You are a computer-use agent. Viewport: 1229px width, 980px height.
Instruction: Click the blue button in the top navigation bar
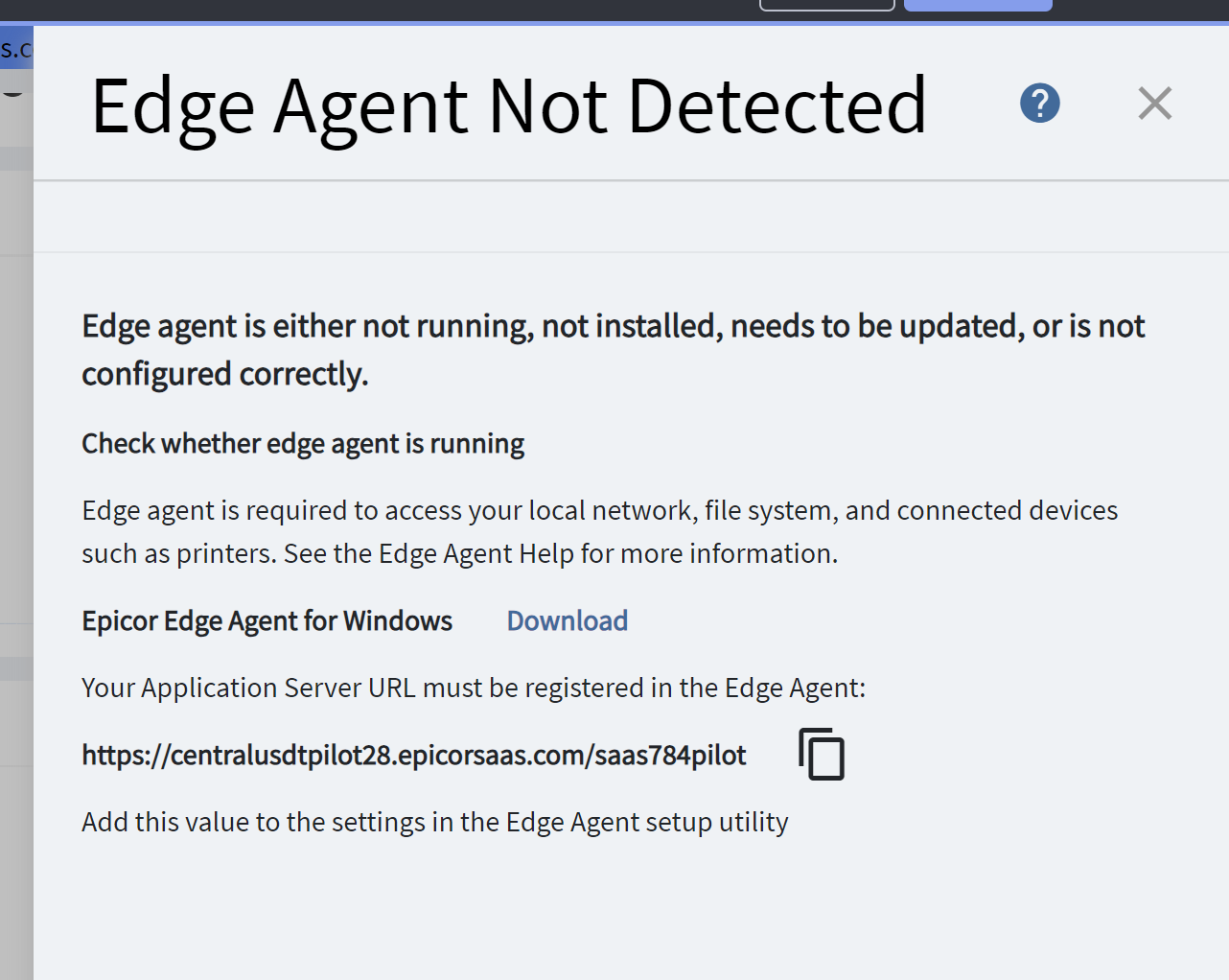coord(978,5)
